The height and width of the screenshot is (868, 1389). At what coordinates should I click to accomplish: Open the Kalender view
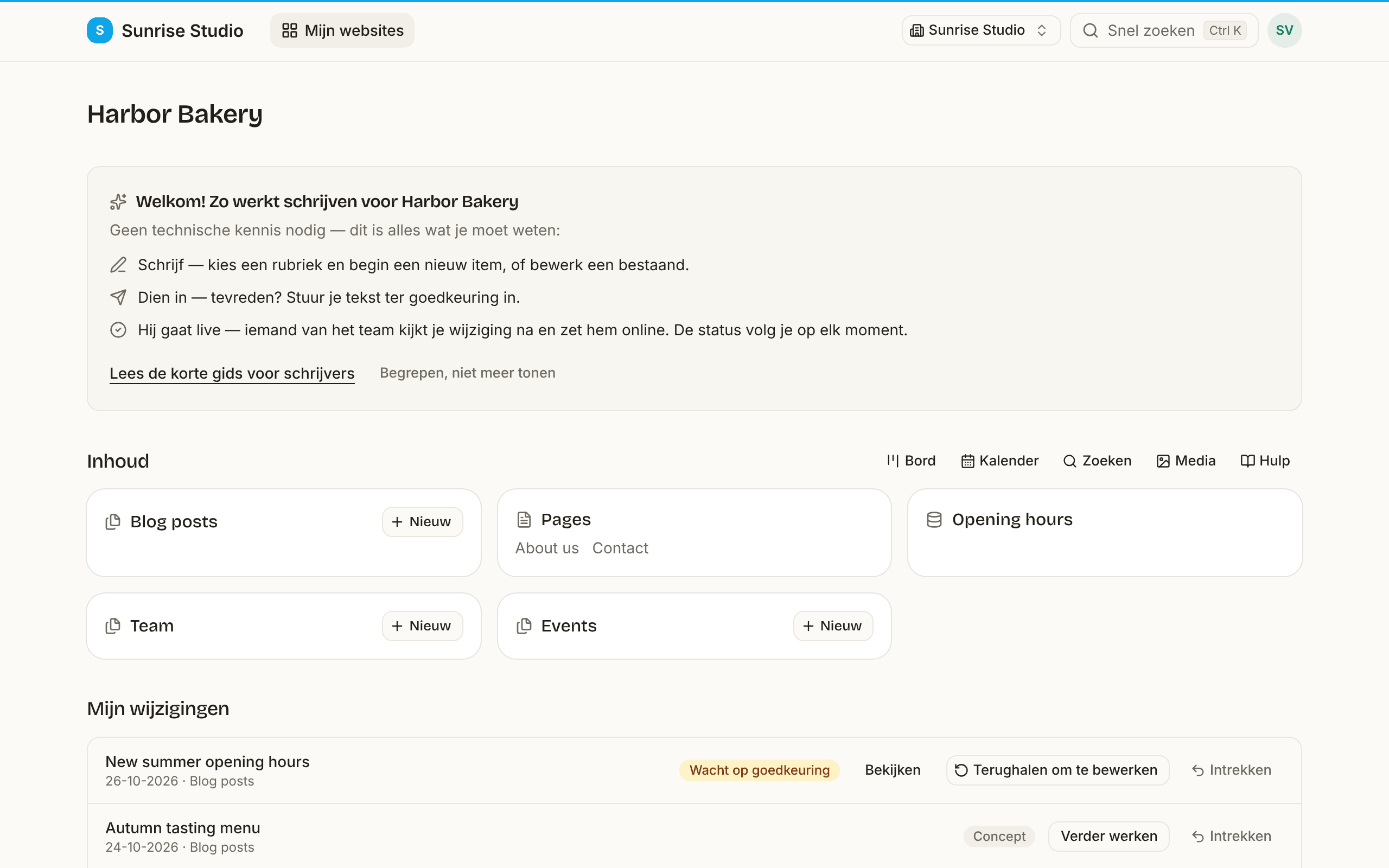[x=1000, y=461]
